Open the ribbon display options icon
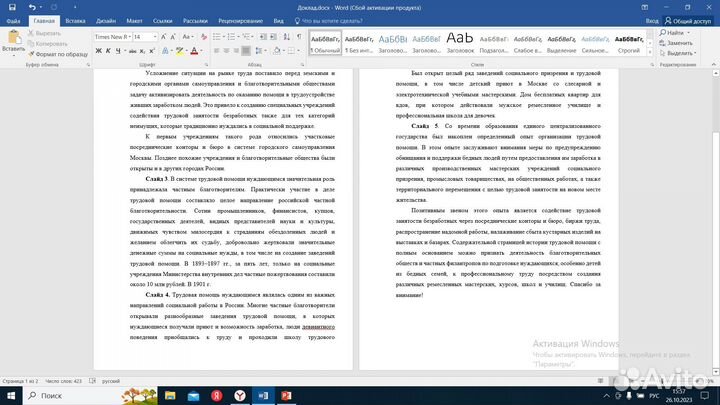This screenshot has height=405, width=720. click(x=645, y=7)
